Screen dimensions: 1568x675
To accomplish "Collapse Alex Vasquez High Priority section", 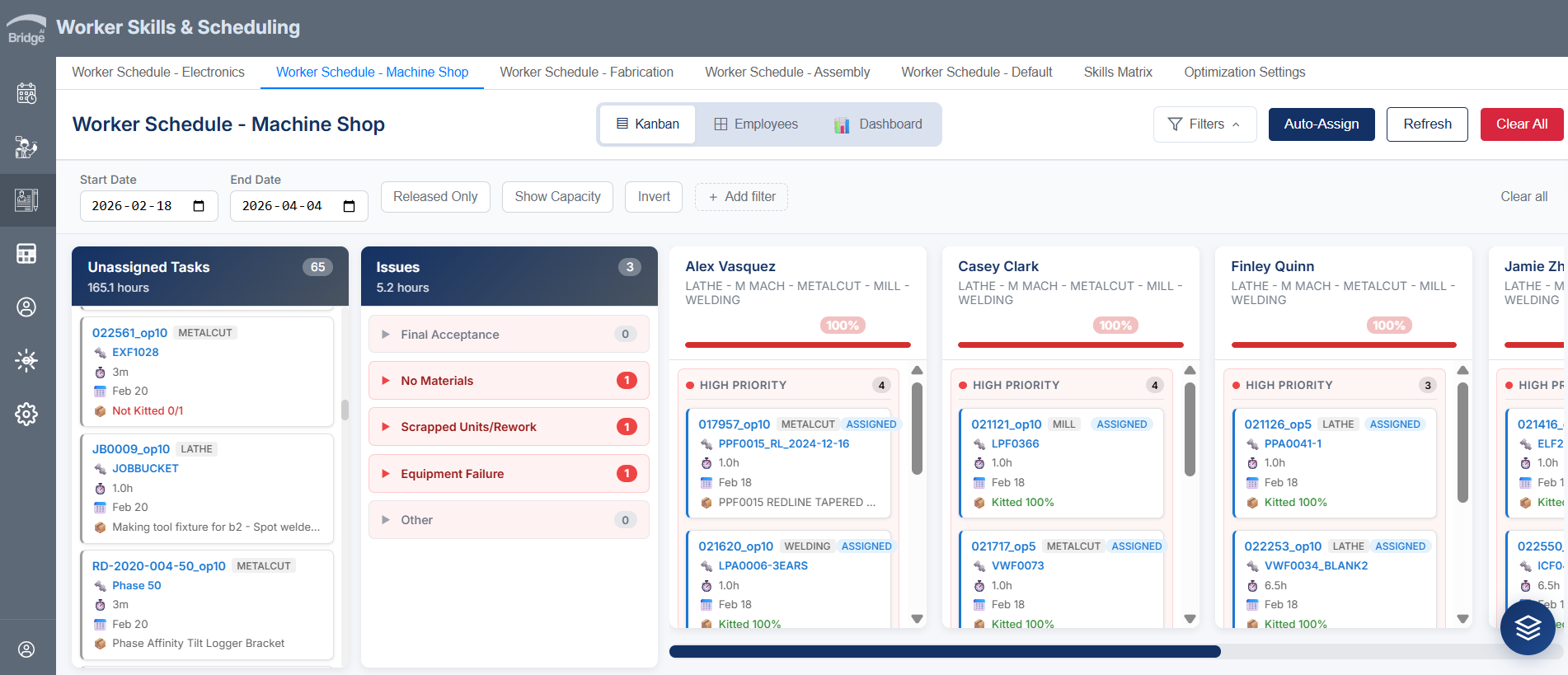I will [789, 385].
